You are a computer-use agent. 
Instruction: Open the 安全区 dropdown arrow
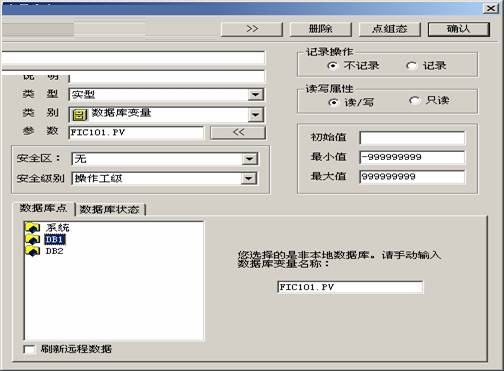click(249, 159)
